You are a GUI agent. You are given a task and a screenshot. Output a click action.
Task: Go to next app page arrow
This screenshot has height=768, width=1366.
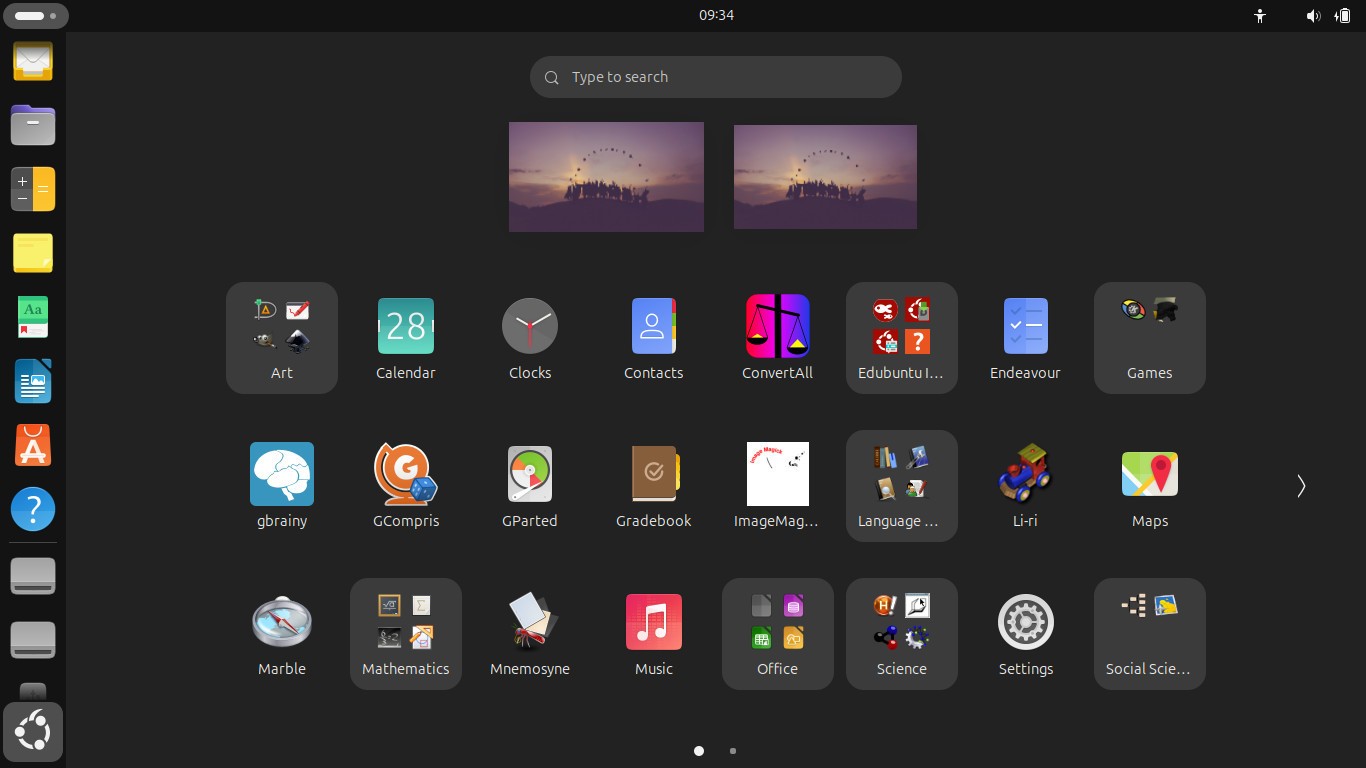(1300, 486)
